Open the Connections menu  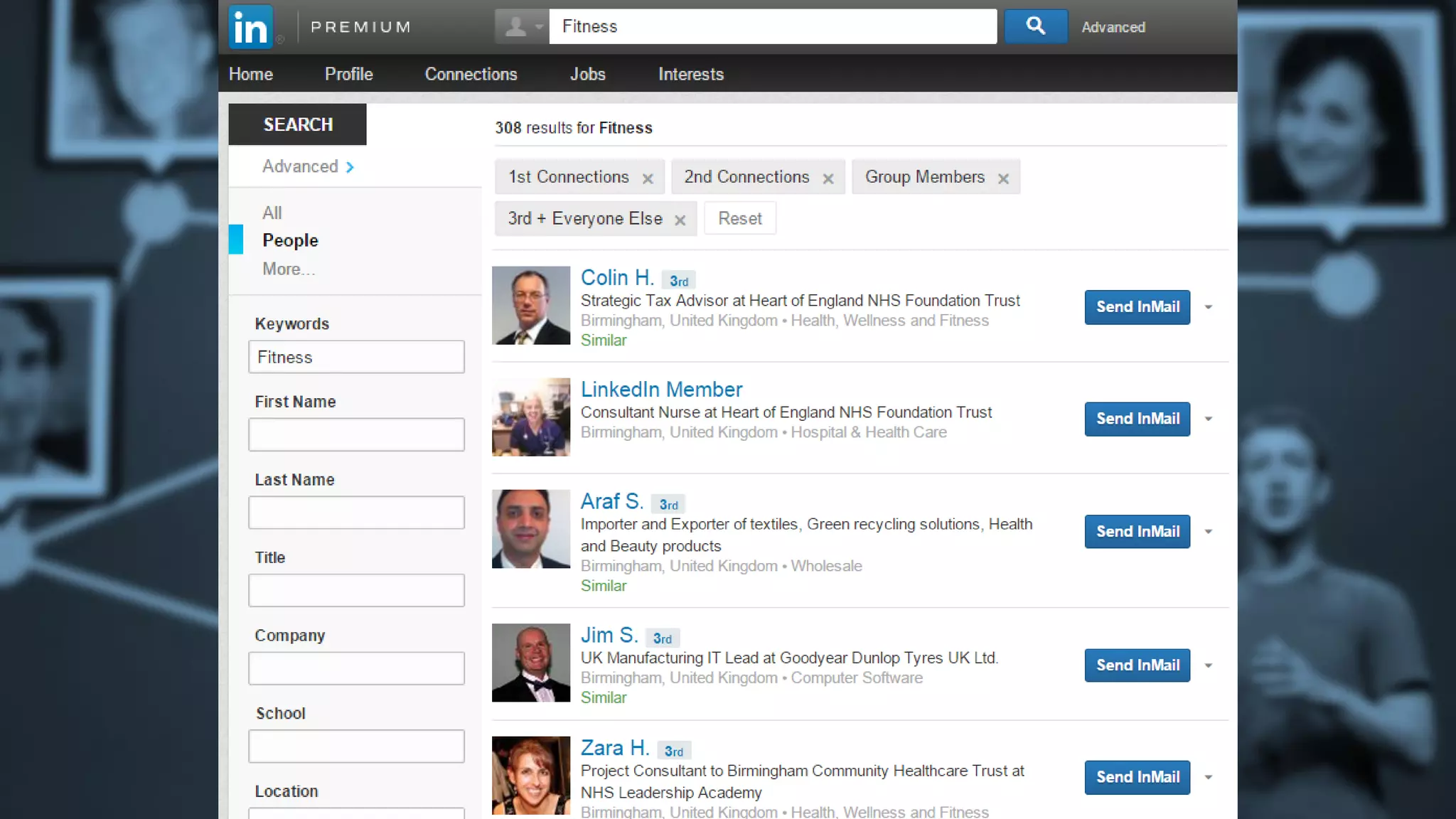tap(471, 74)
